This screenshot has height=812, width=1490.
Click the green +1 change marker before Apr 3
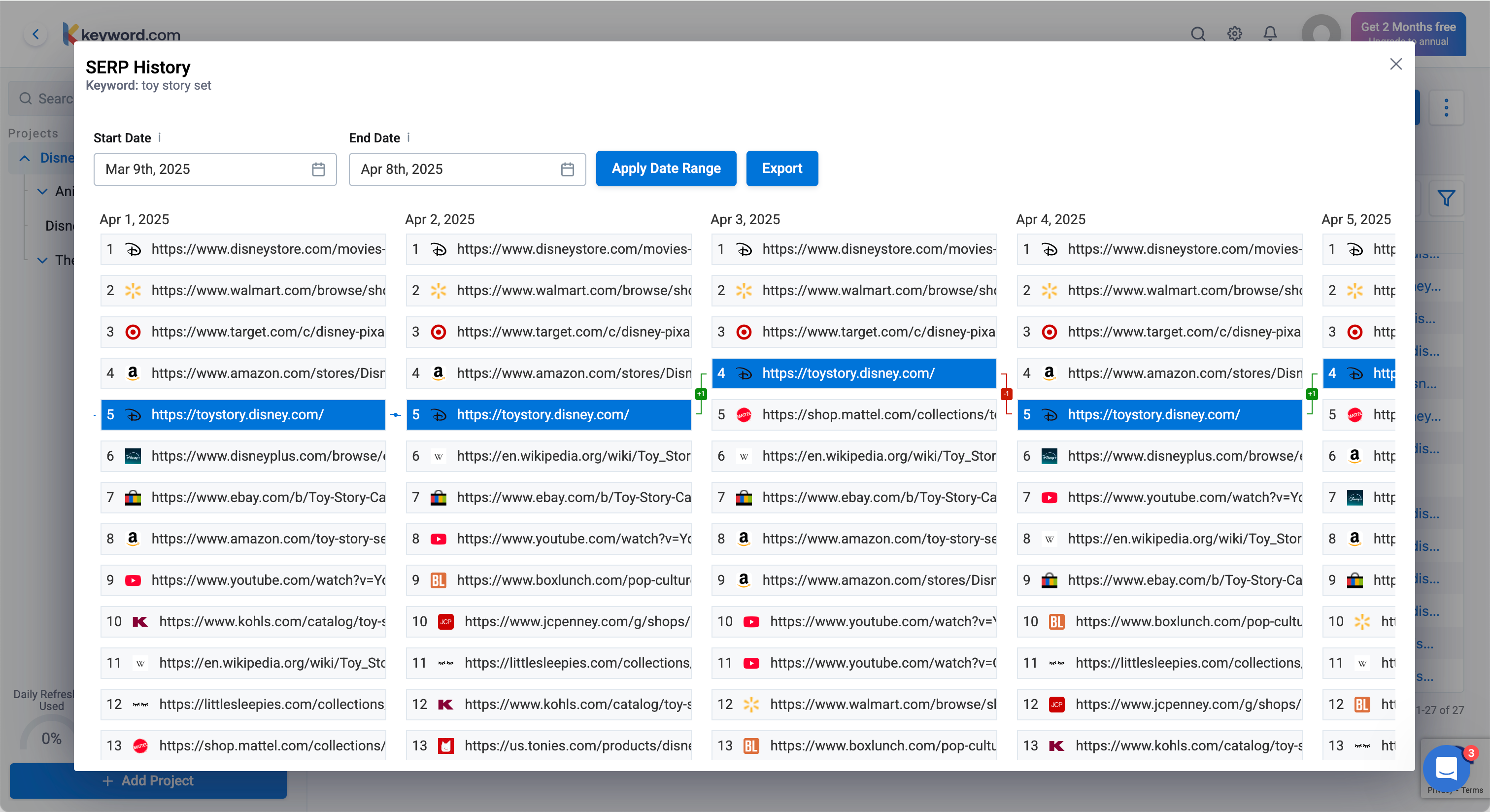click(701, 394)
